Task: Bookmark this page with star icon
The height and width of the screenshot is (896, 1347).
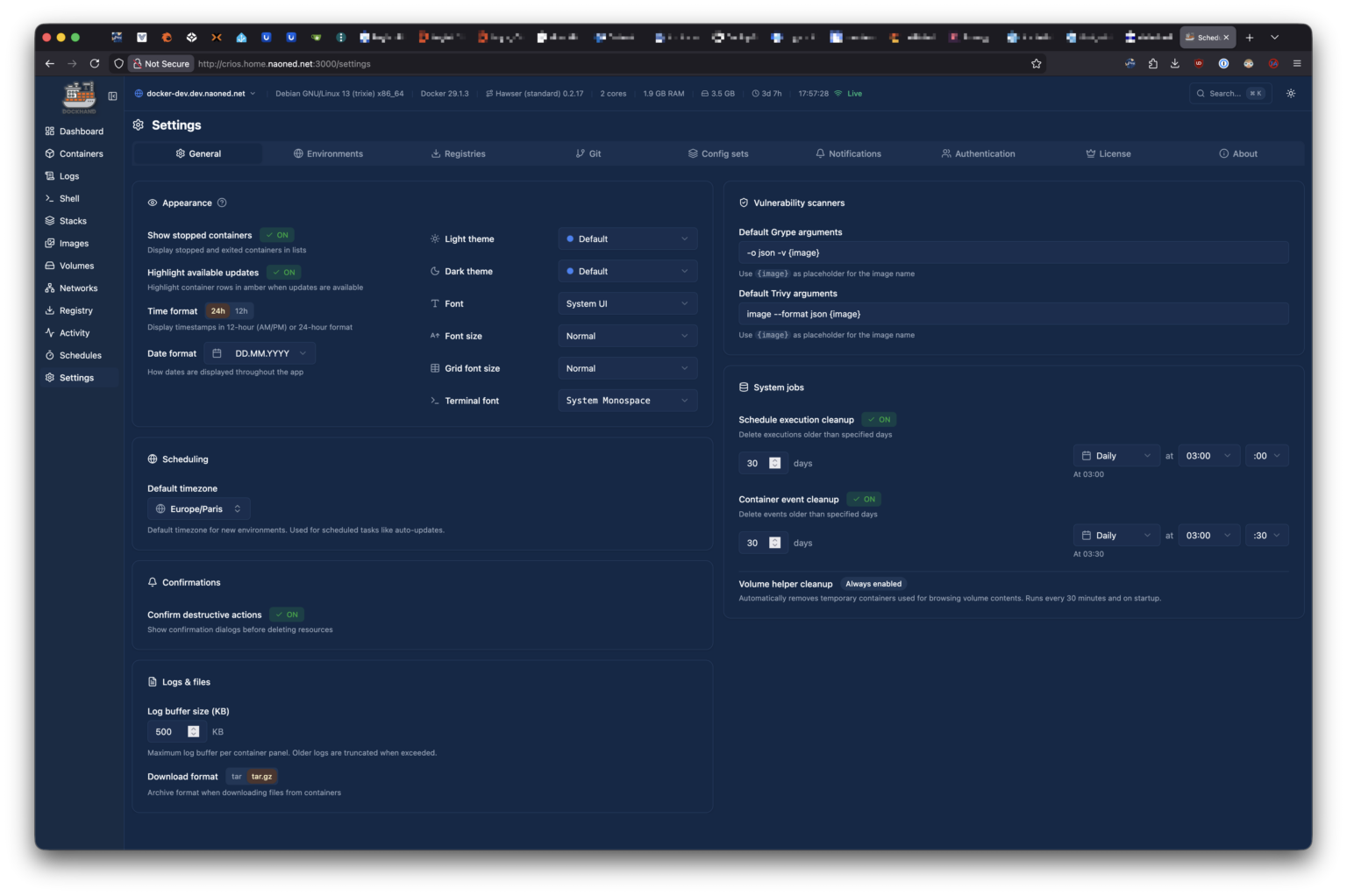Action: pyautogui.click(x=1036, y=64)
